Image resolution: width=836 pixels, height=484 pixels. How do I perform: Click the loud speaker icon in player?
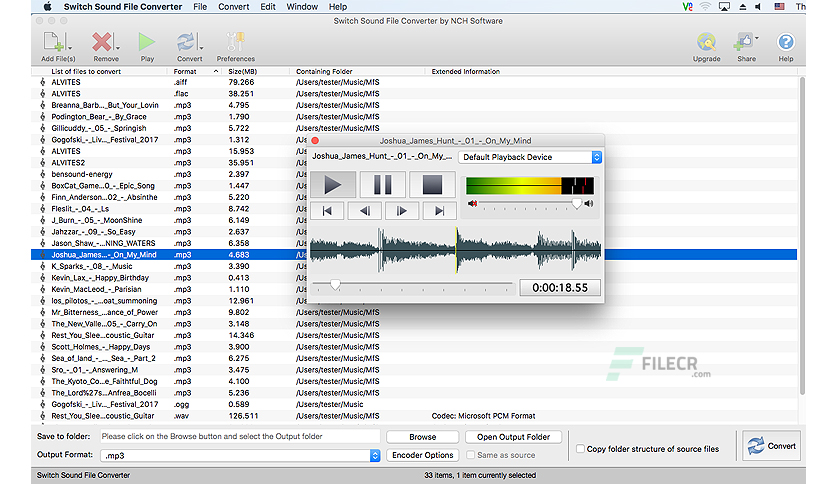(x=589, y=204)
